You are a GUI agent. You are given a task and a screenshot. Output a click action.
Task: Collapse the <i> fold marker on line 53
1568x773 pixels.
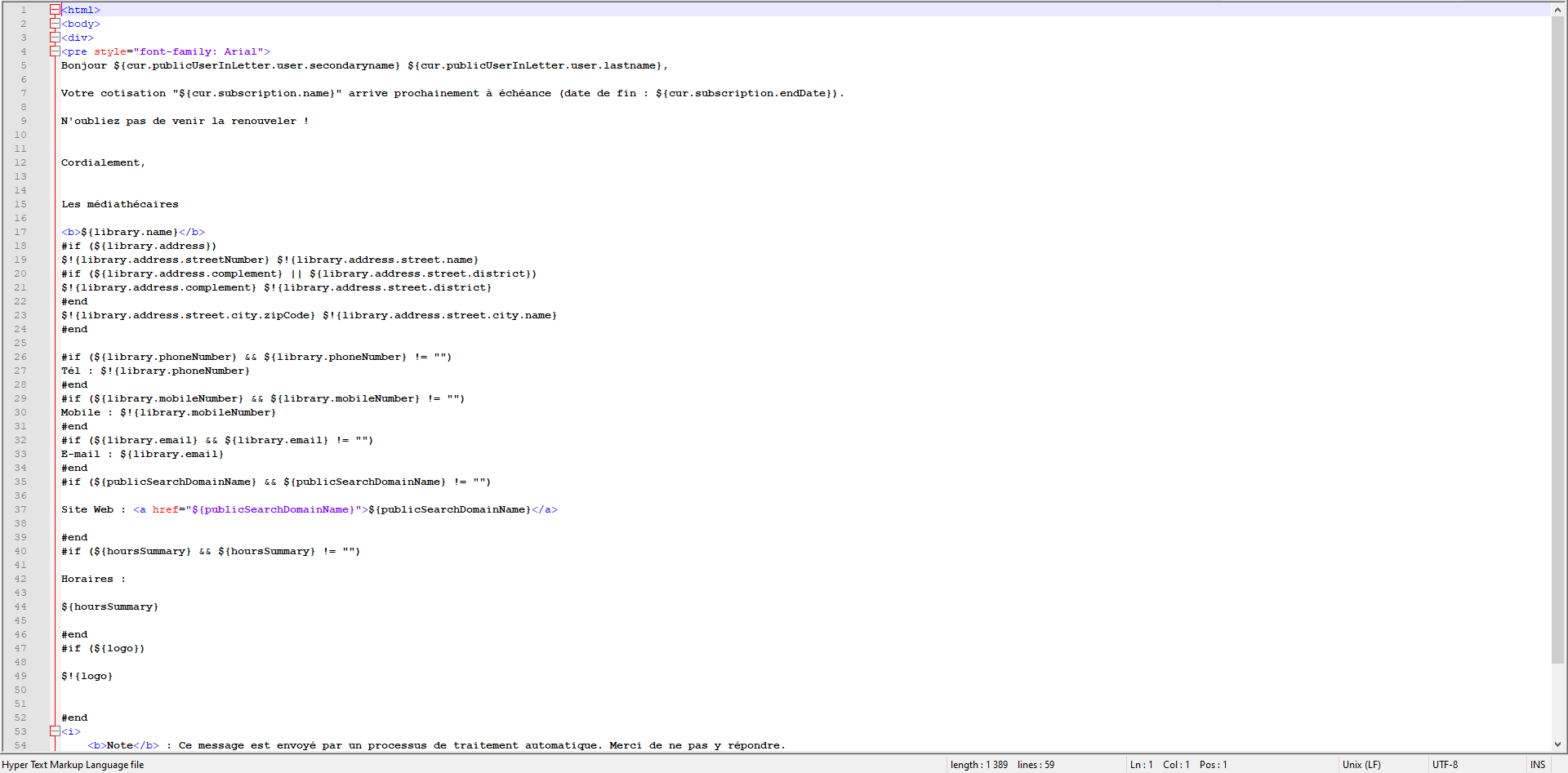(55, 731)
